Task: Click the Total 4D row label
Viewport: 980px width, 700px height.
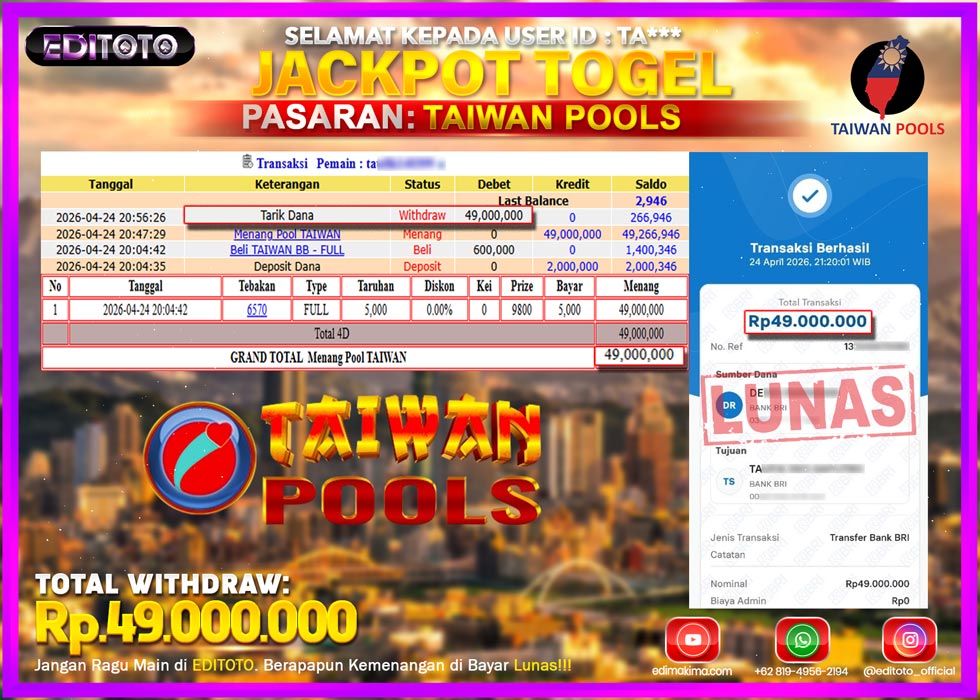Action: (x=331, y=334)
